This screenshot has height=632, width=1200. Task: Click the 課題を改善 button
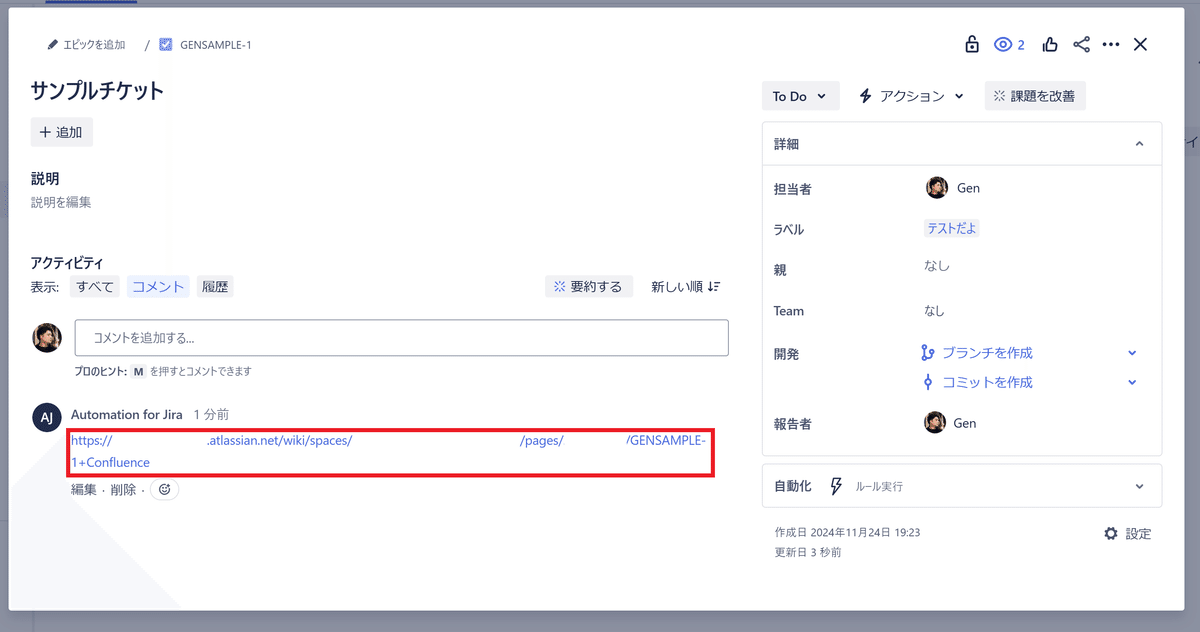1035,96
